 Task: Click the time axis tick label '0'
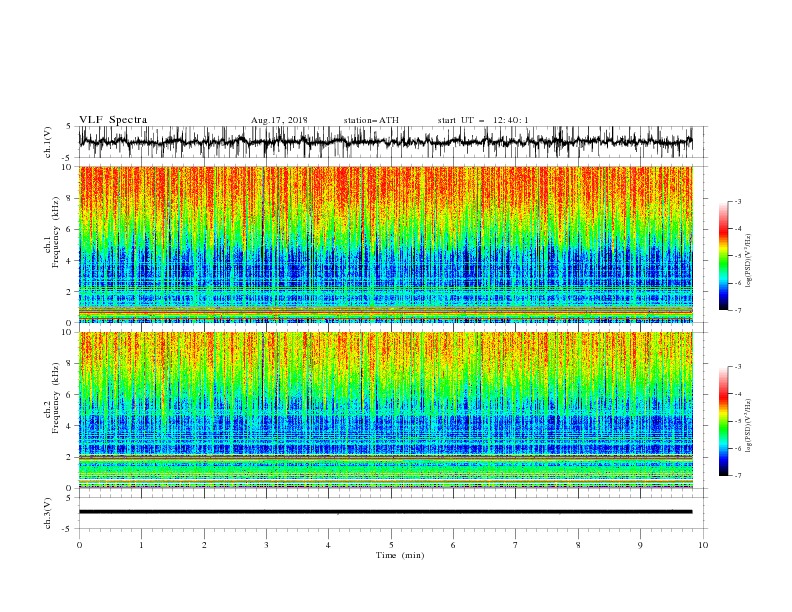pos(79,545)
